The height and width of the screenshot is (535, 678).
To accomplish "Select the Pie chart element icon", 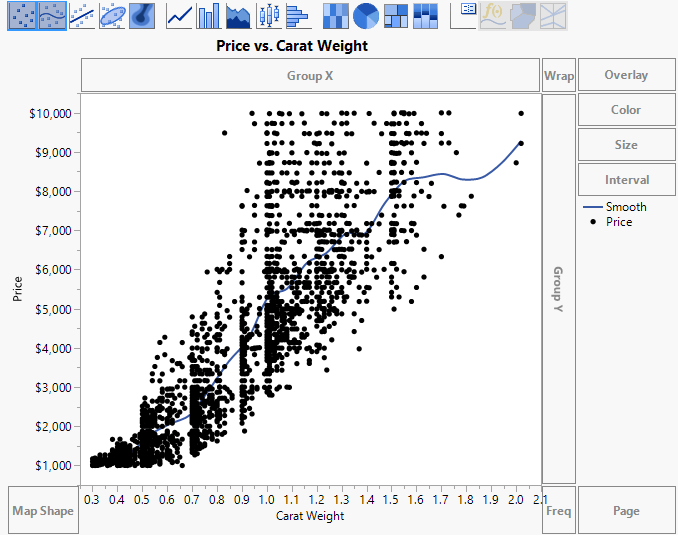I will (366, 16).
